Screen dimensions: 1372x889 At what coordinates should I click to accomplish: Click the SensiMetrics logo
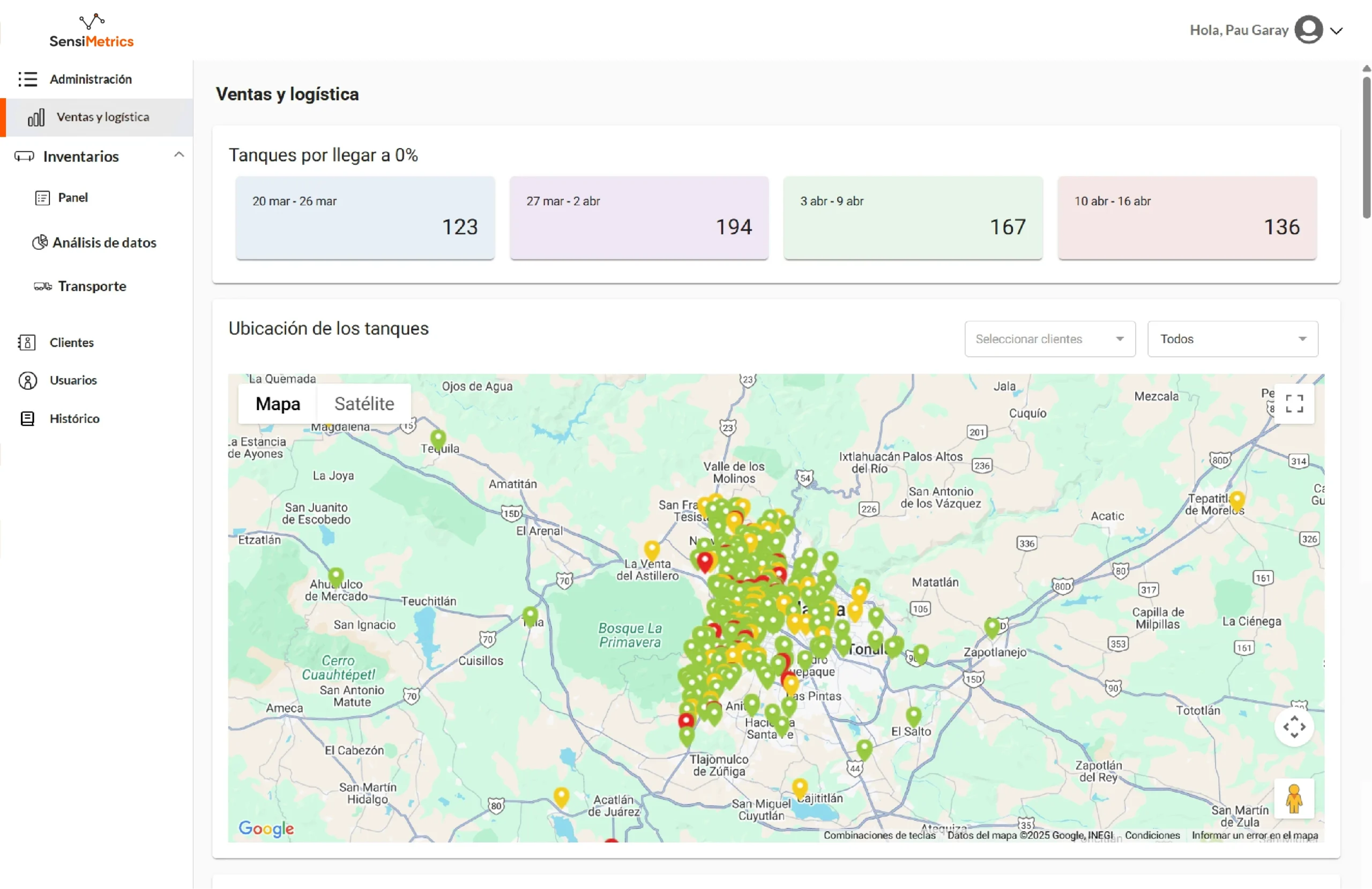pyautogui.click(x=91, y=31)
